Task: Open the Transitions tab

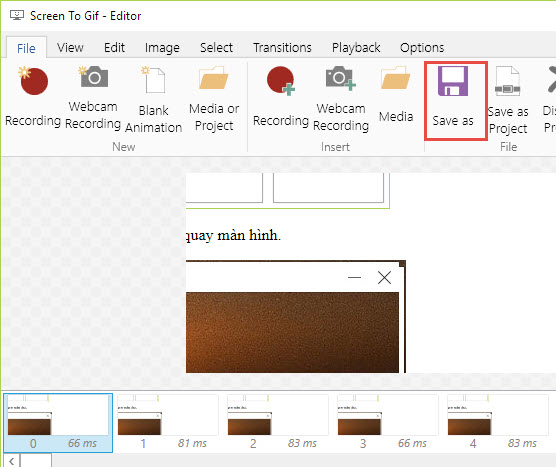Action: pos(282,48)
